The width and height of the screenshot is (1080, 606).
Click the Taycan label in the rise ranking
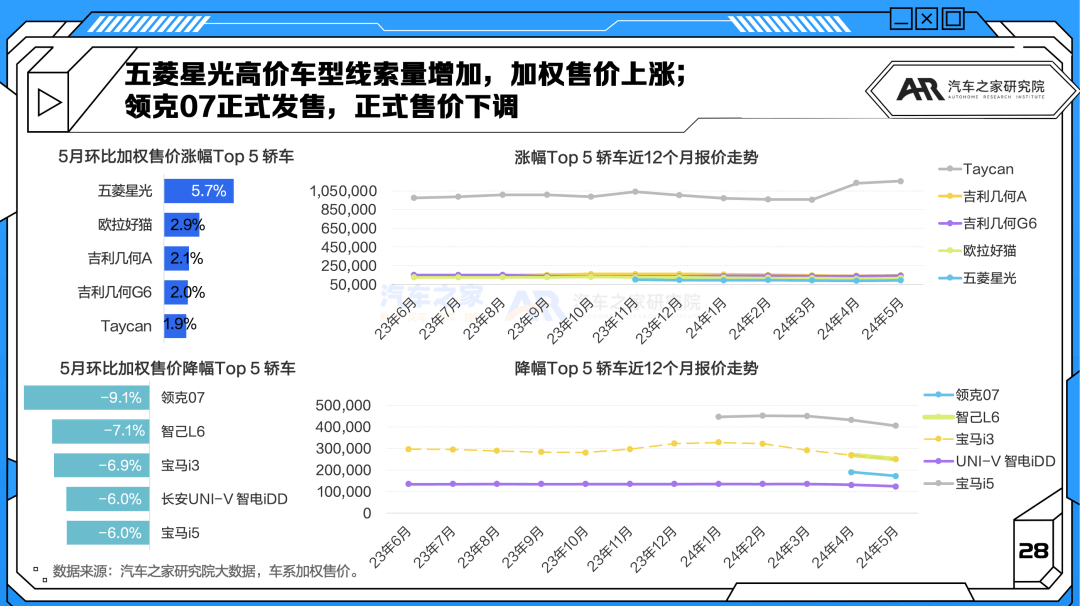(126, 326)
